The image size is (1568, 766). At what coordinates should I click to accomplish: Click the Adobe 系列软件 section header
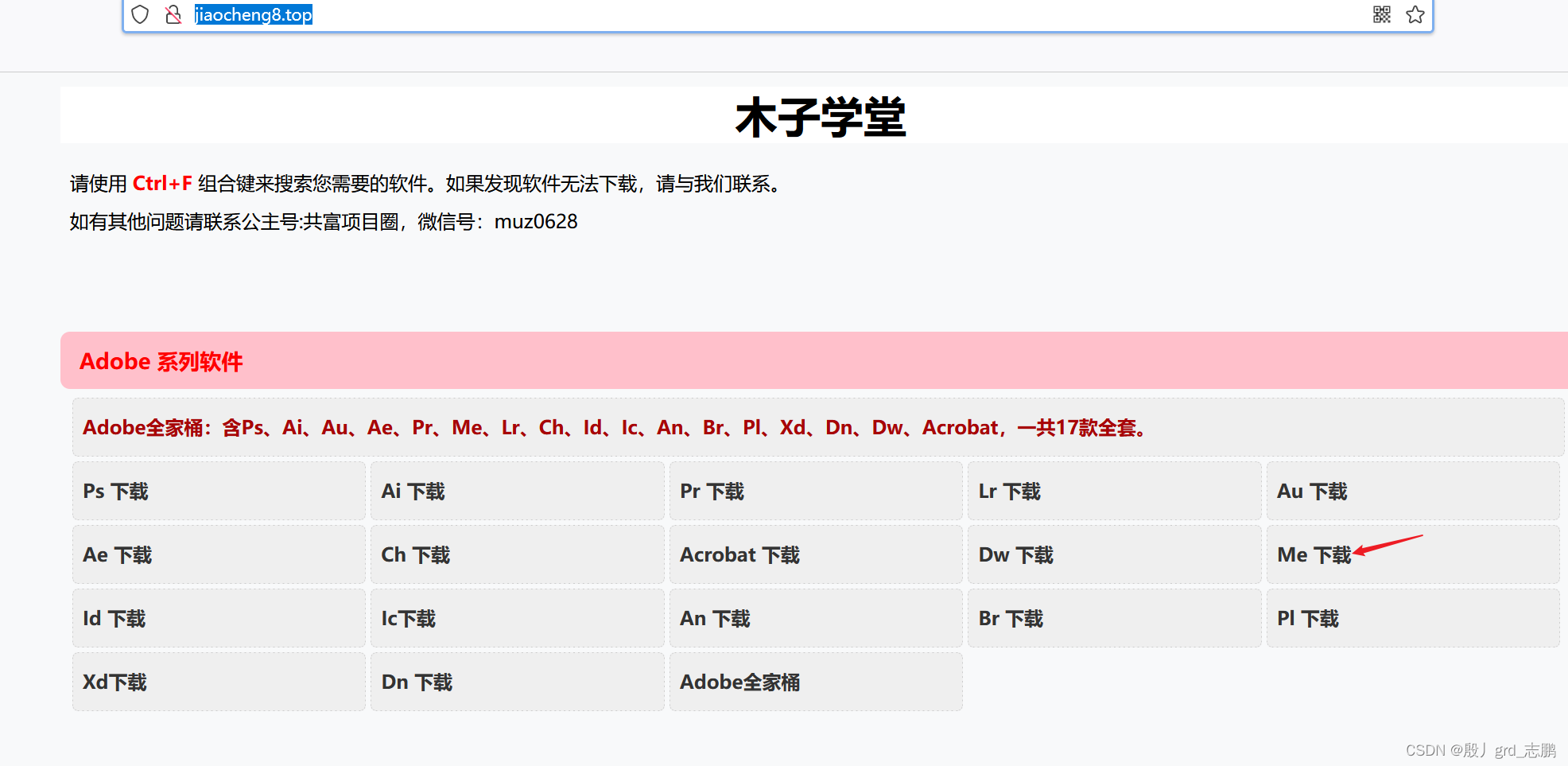[814, 360]
